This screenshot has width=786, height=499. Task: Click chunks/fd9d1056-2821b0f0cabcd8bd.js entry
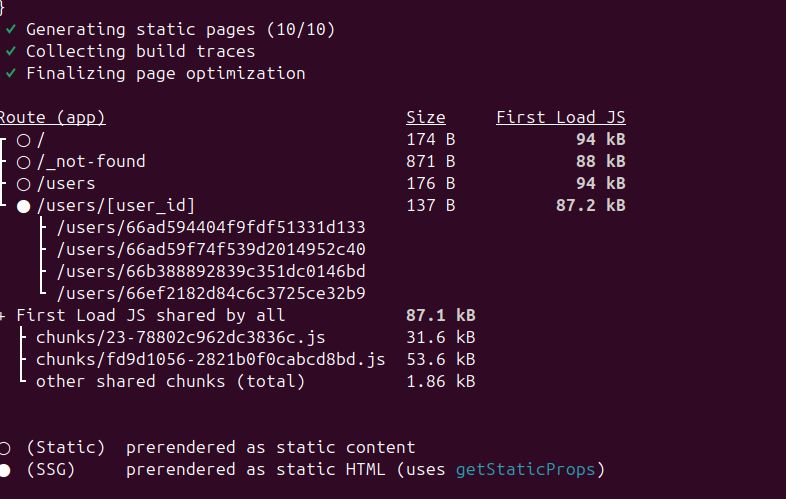click(211, 360)
